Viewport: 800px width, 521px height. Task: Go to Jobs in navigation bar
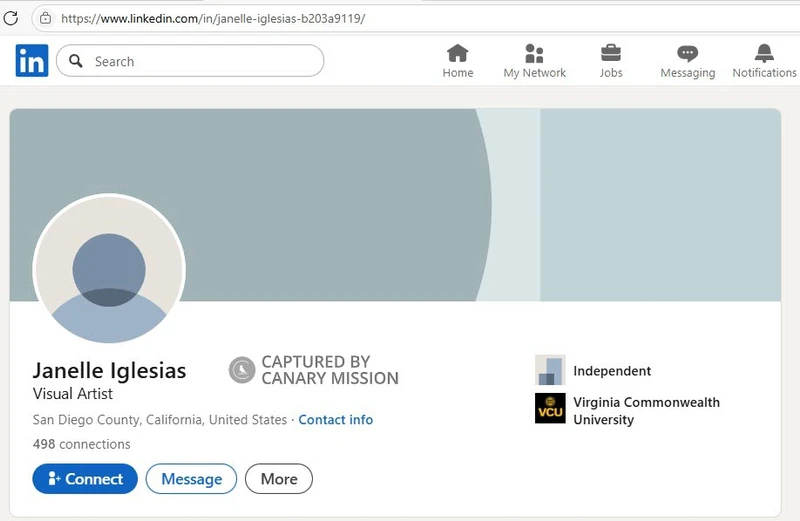click(611, 61)
